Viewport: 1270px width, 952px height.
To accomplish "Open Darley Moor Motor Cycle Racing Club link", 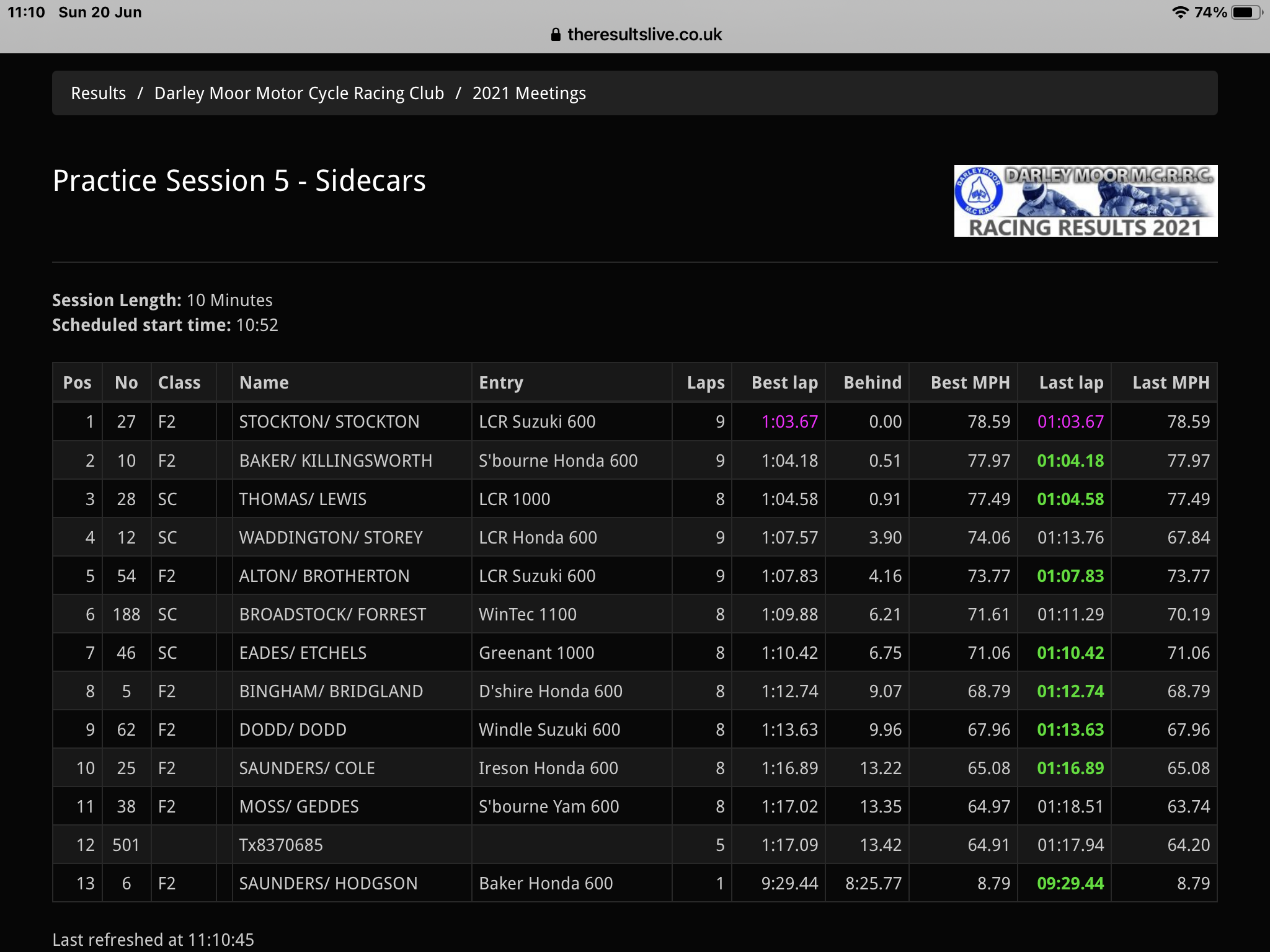I will tap(299, 93).
